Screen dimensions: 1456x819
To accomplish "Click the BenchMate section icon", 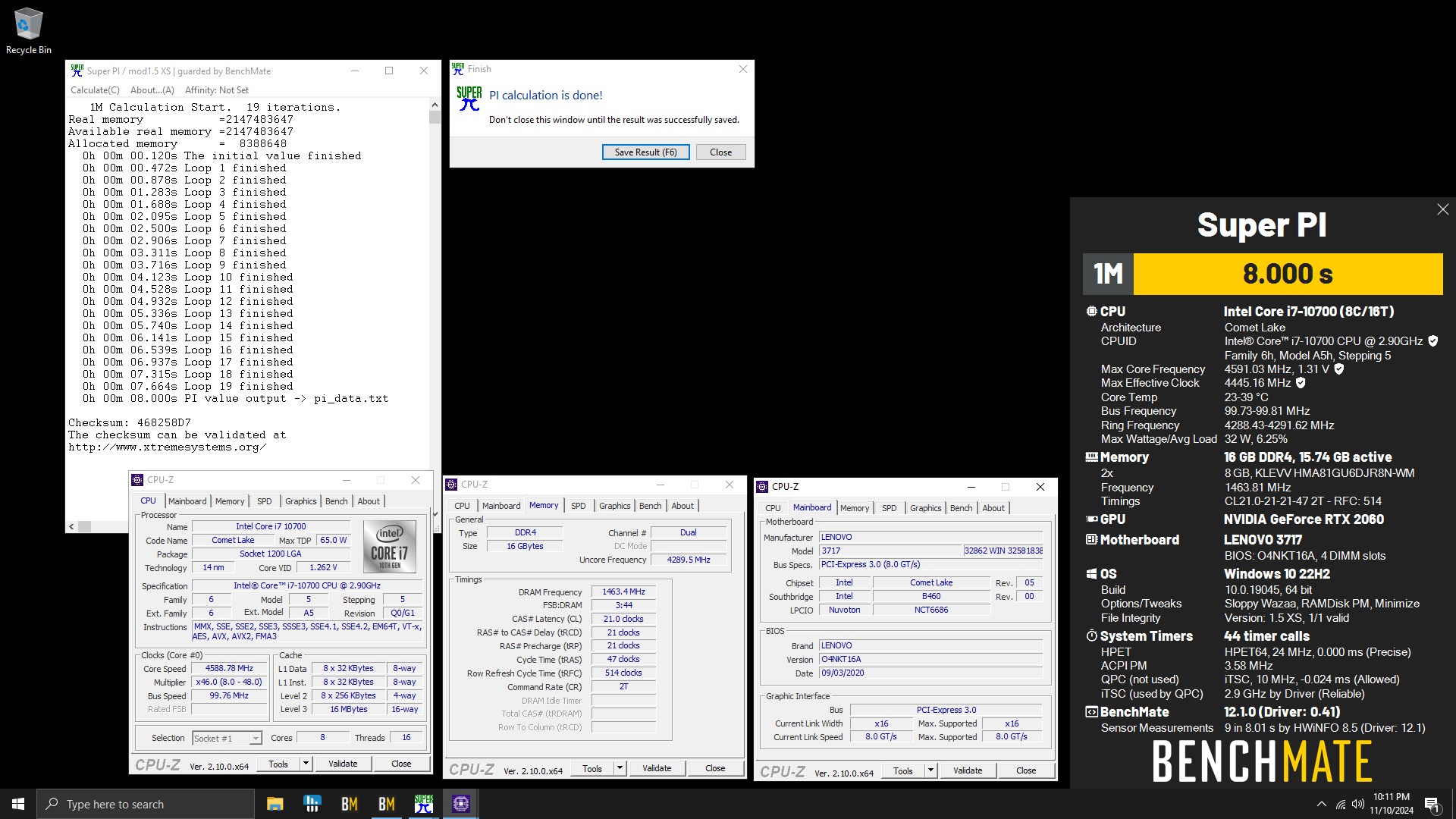I will pos(1091,712).
